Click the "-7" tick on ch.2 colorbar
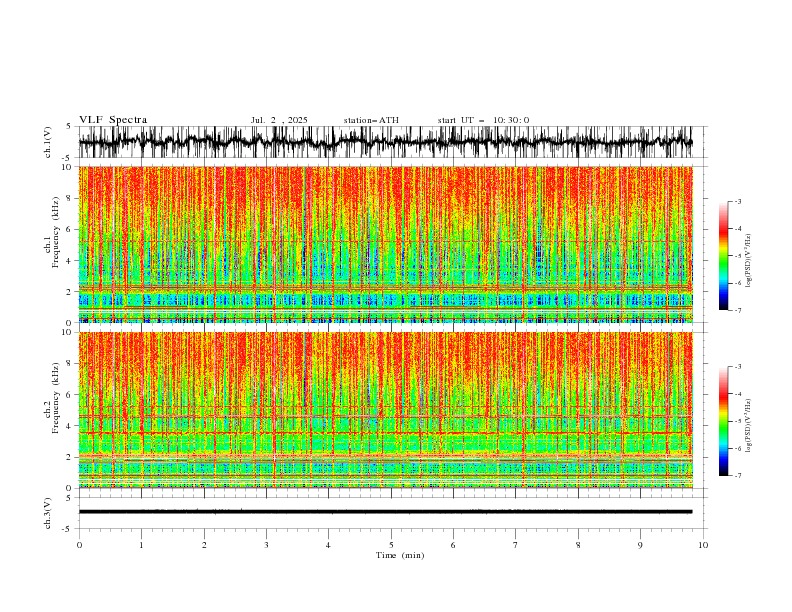This screenshot has width=792, height=612. point(737,476)
